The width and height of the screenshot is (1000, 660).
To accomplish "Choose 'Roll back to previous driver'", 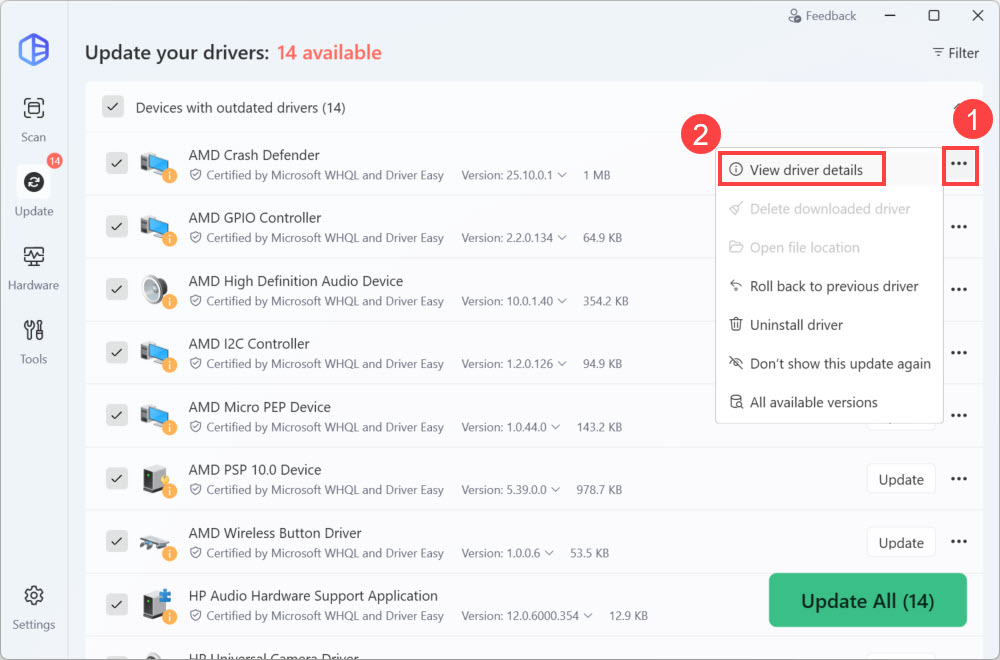I will [833, 286].
